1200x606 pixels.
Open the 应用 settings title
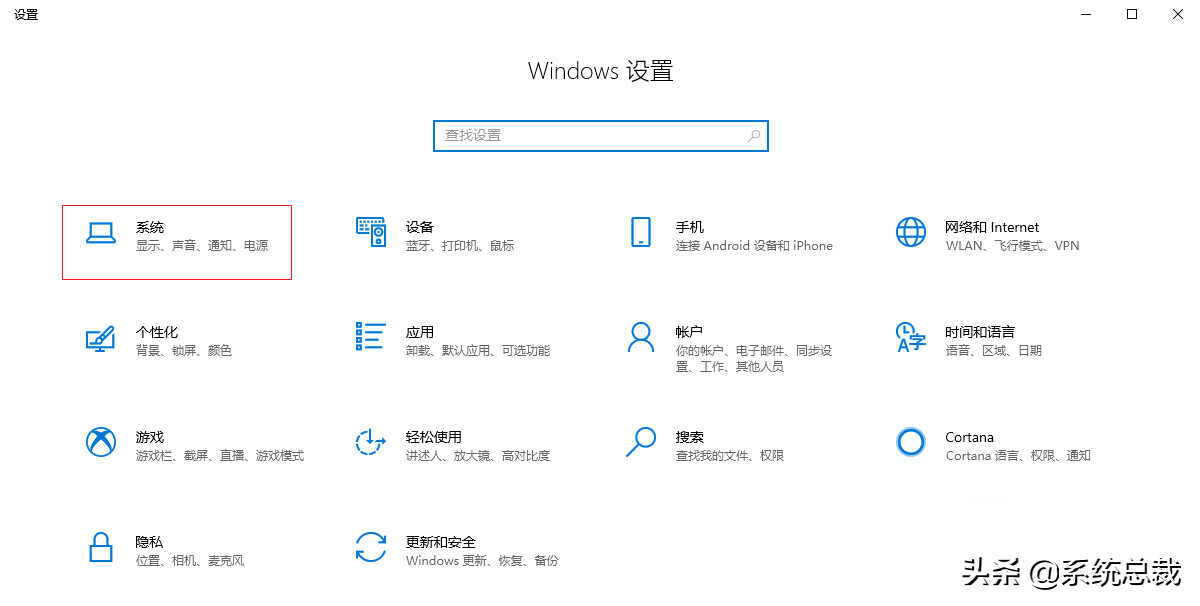pyautogui.click(x=420, y=332)
